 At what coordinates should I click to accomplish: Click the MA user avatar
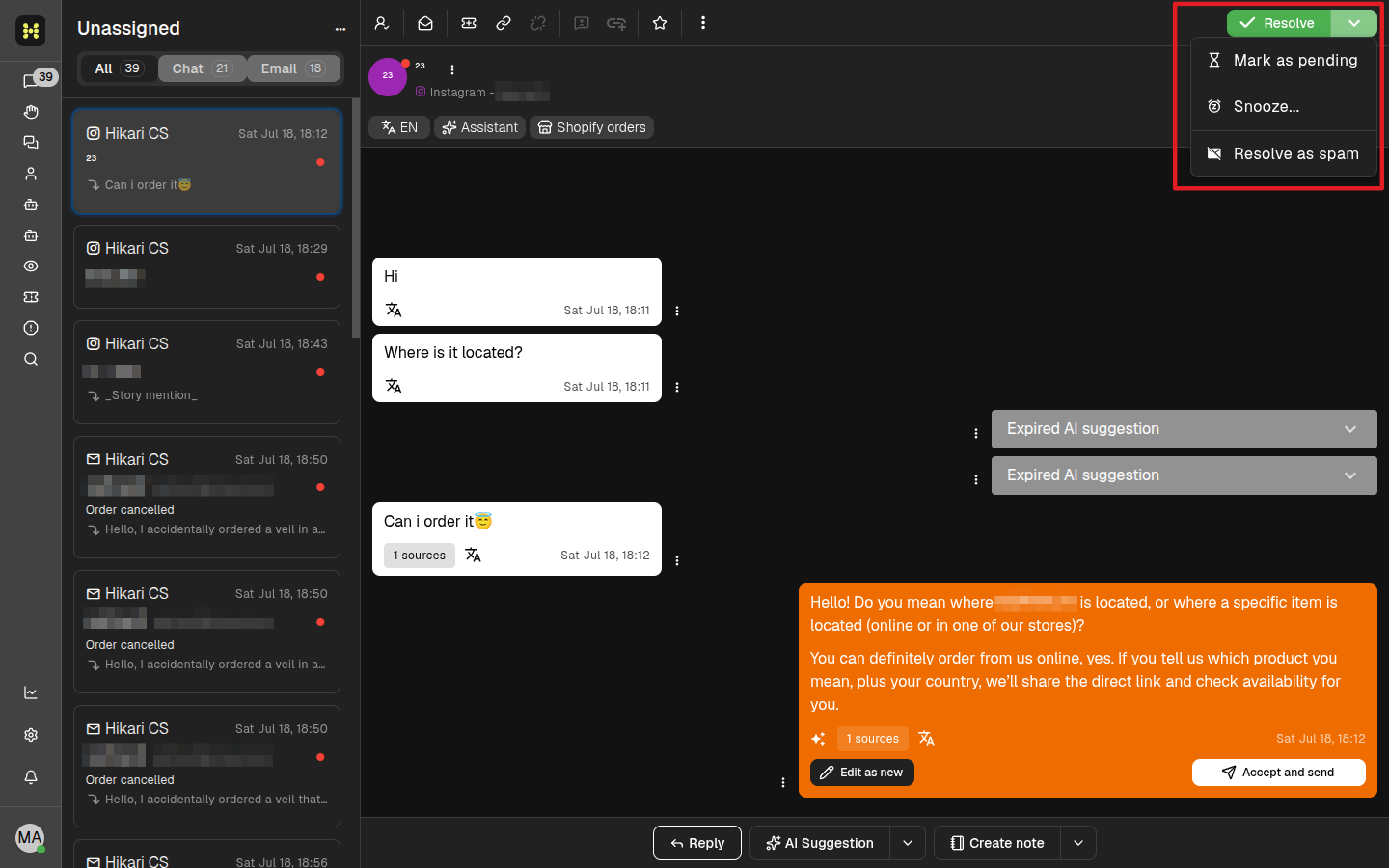coord(30,838)
